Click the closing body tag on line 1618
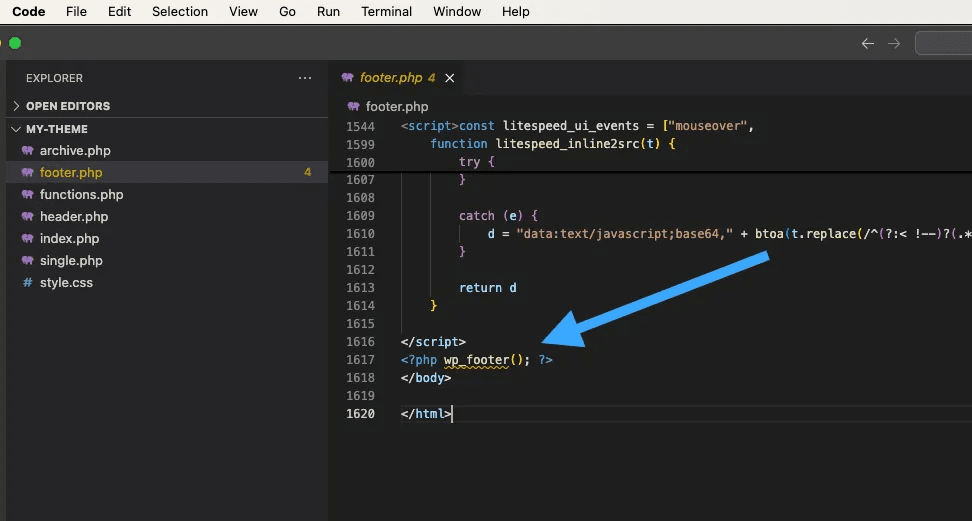Image resolution: width=972 pixels, height=521 pixels. click(426, 378)
